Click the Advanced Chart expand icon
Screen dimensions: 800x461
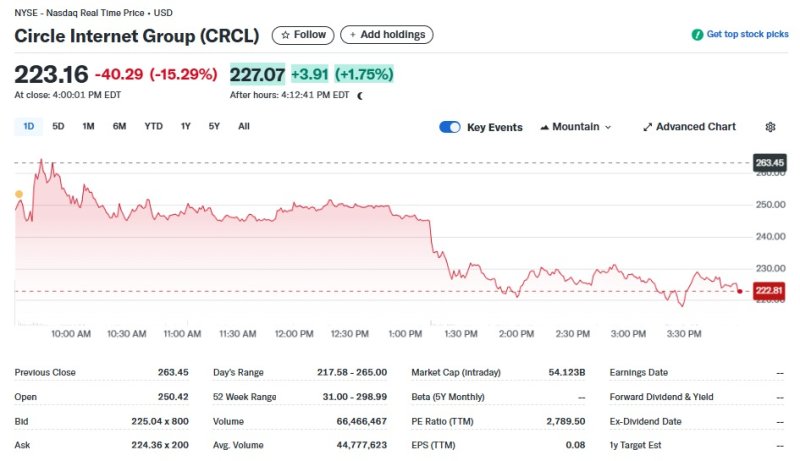pos(647,127)
